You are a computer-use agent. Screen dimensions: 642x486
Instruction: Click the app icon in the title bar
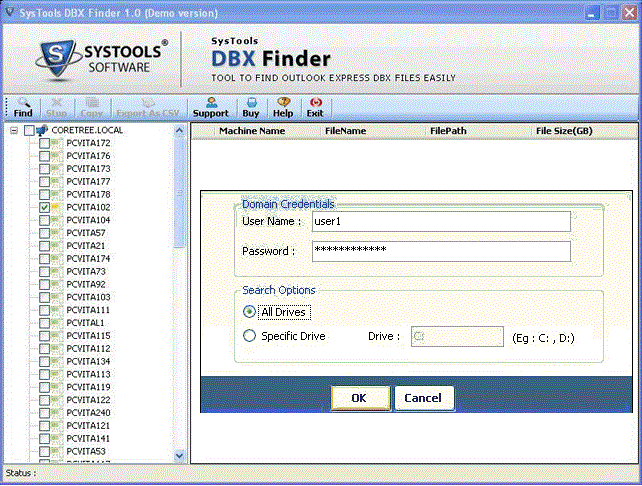[x=10, y=12]
